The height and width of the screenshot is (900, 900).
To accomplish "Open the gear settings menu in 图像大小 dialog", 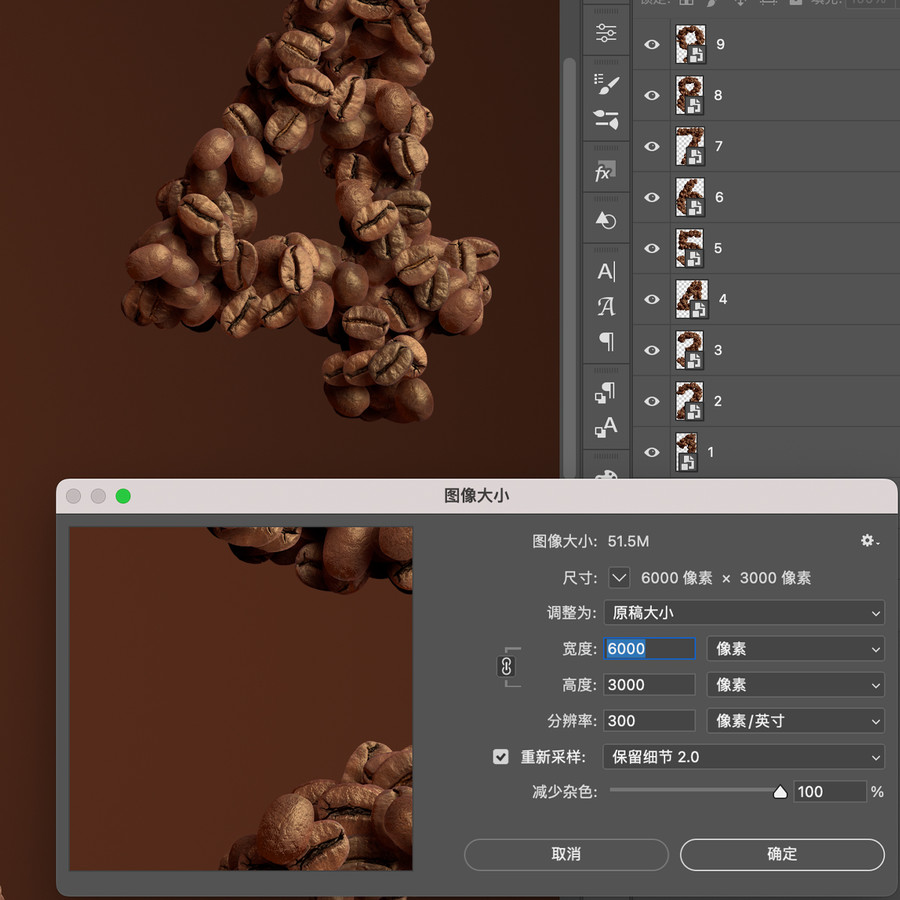I will click(869, 541).
